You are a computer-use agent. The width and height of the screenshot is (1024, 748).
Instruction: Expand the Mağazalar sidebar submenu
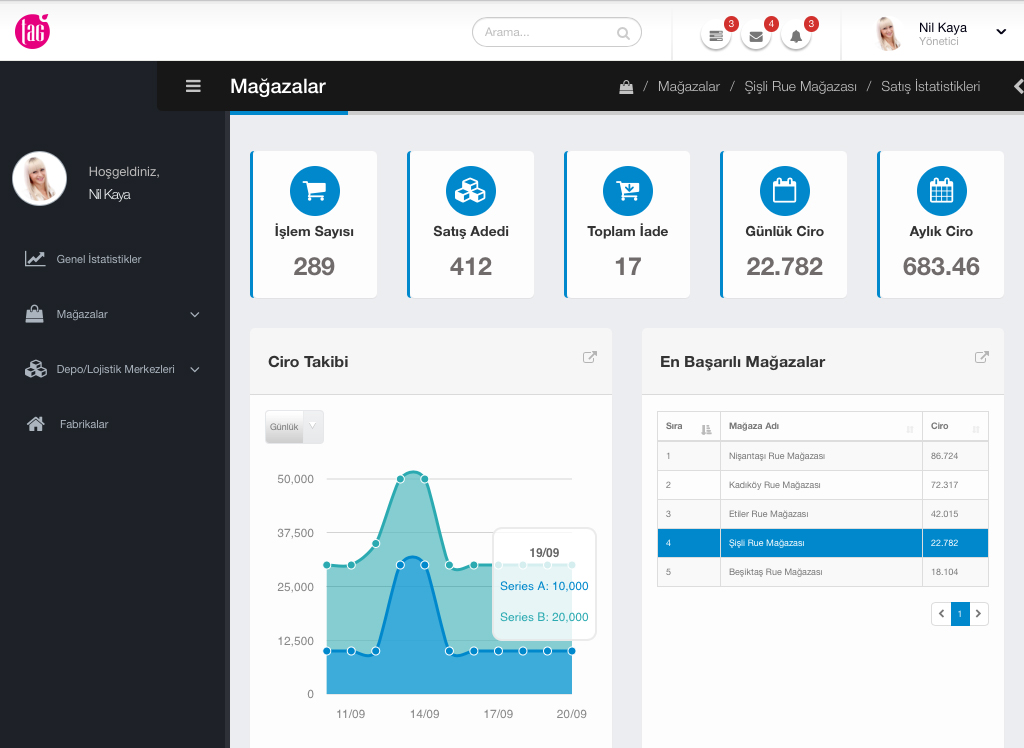point(195,315)
